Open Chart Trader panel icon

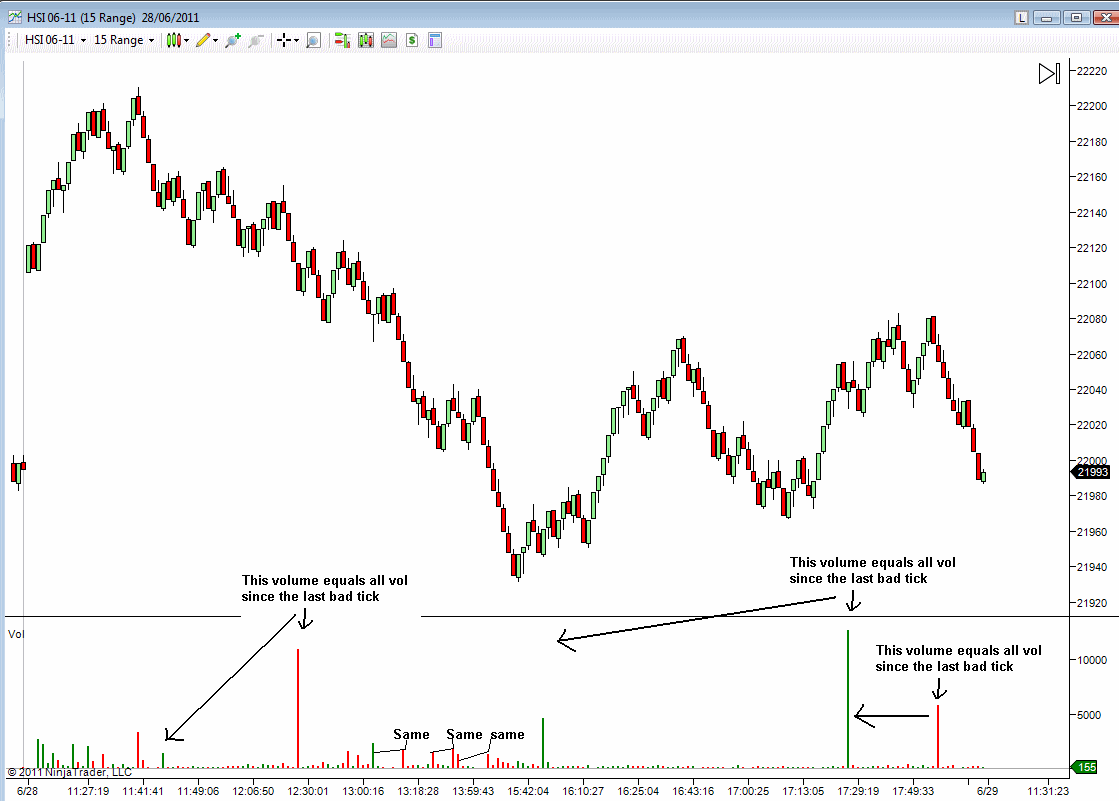tap(342, 40)
